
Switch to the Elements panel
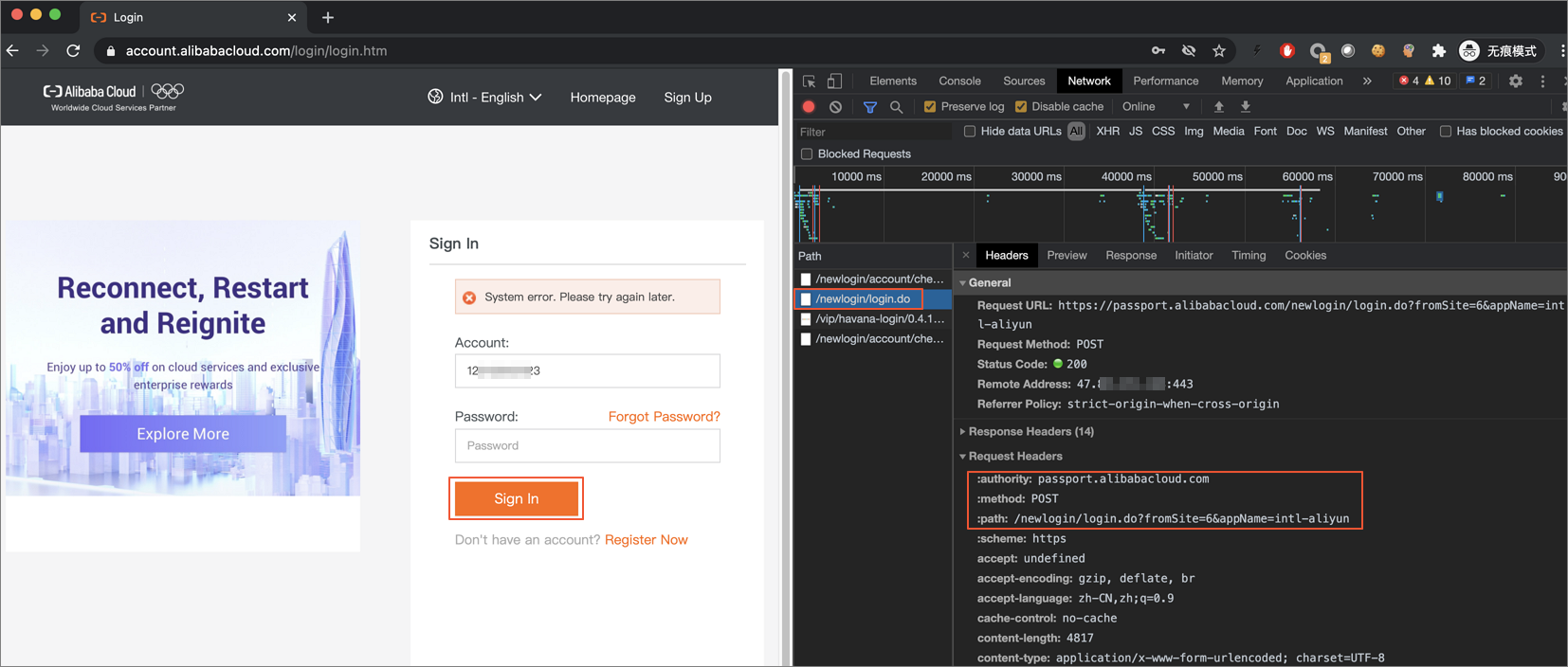click(x=893, y=81)
